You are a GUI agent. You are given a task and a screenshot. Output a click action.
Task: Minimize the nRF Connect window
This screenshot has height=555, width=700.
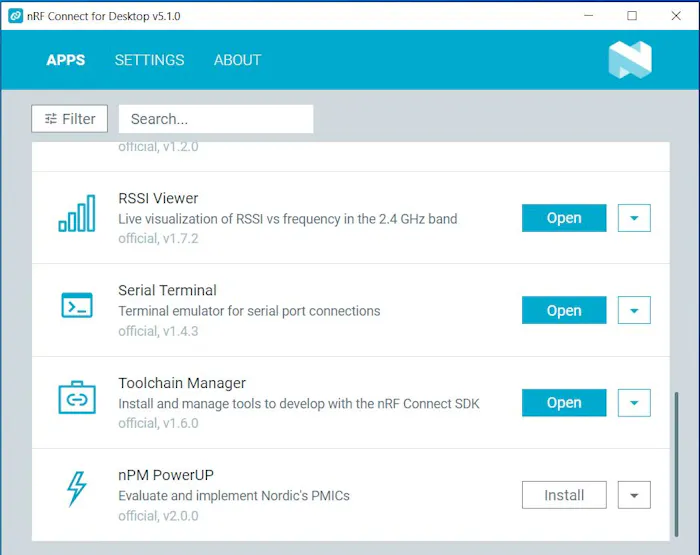point(588,16)
